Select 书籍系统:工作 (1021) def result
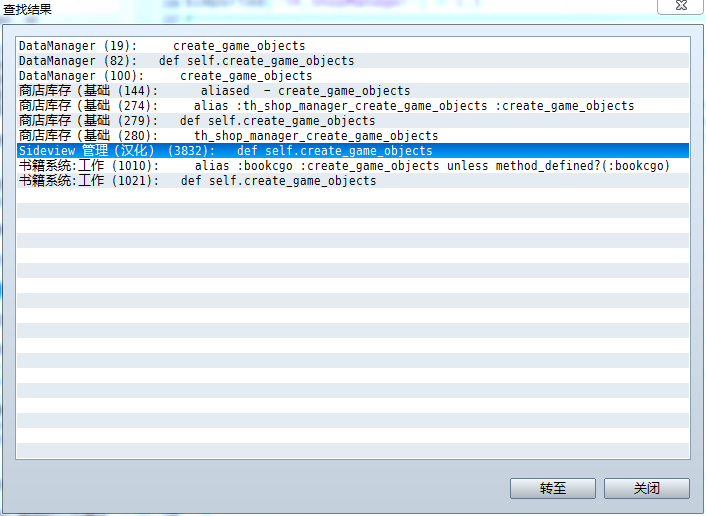 click(x=353, y=181)
